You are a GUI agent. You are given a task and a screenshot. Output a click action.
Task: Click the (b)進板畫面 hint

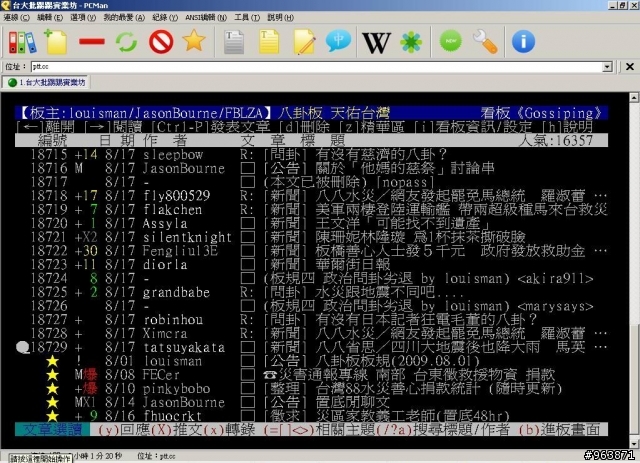[560, 430]
